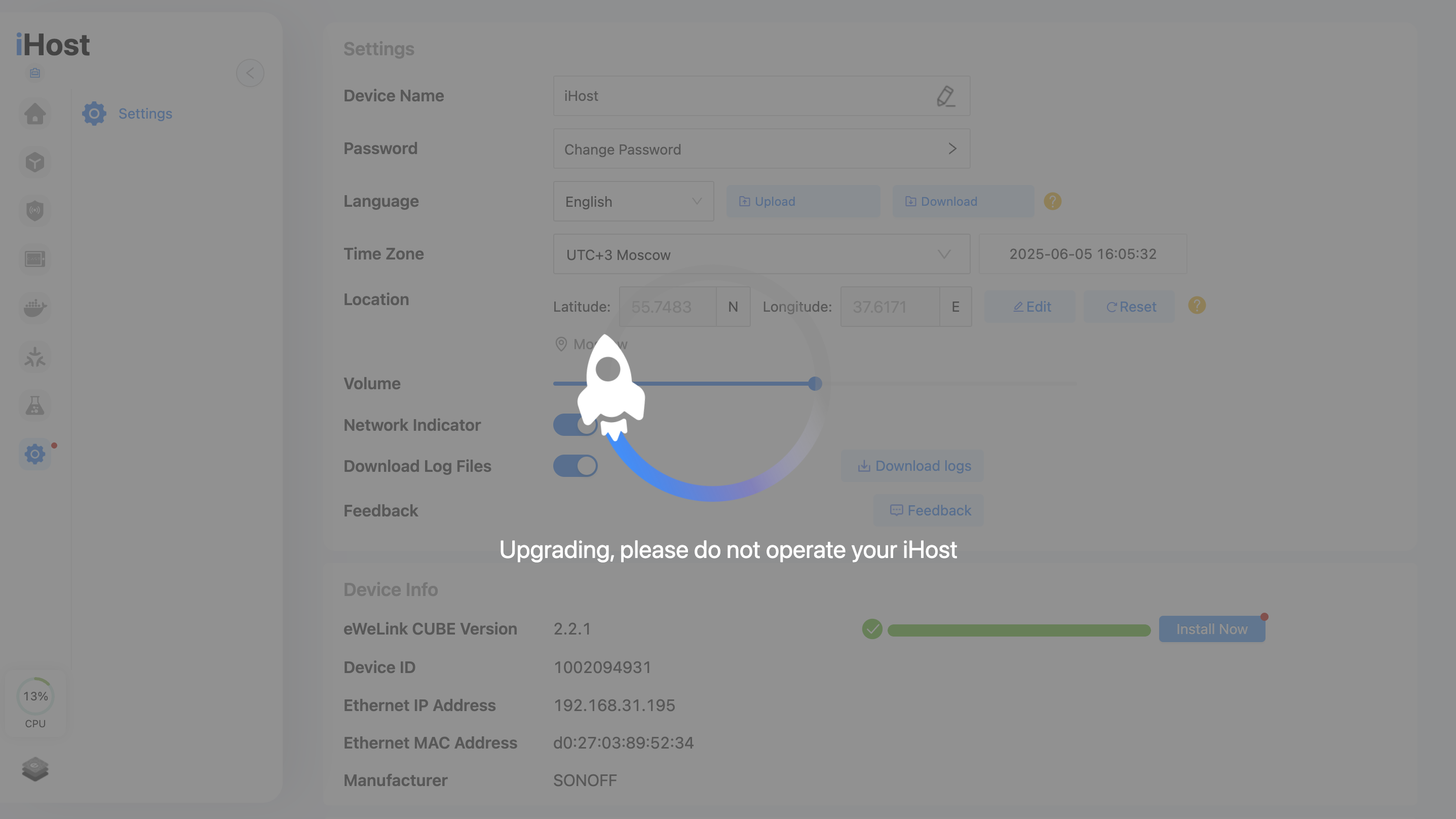Open the Matter bridge icon in sidebar
The width and height of the screenshot is (1456, 819).
(x=35, y=357)
